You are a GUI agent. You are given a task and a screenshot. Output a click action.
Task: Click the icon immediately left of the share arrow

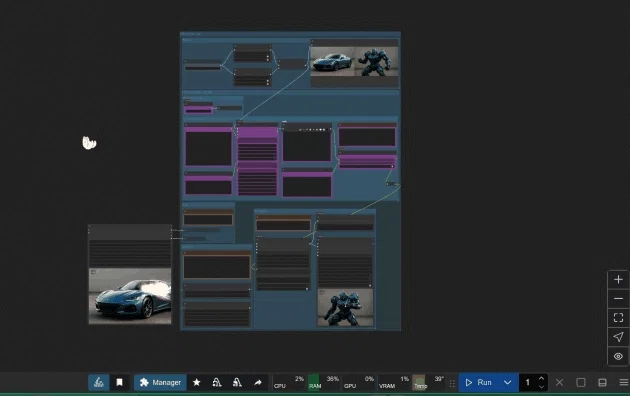pos(237,382)
